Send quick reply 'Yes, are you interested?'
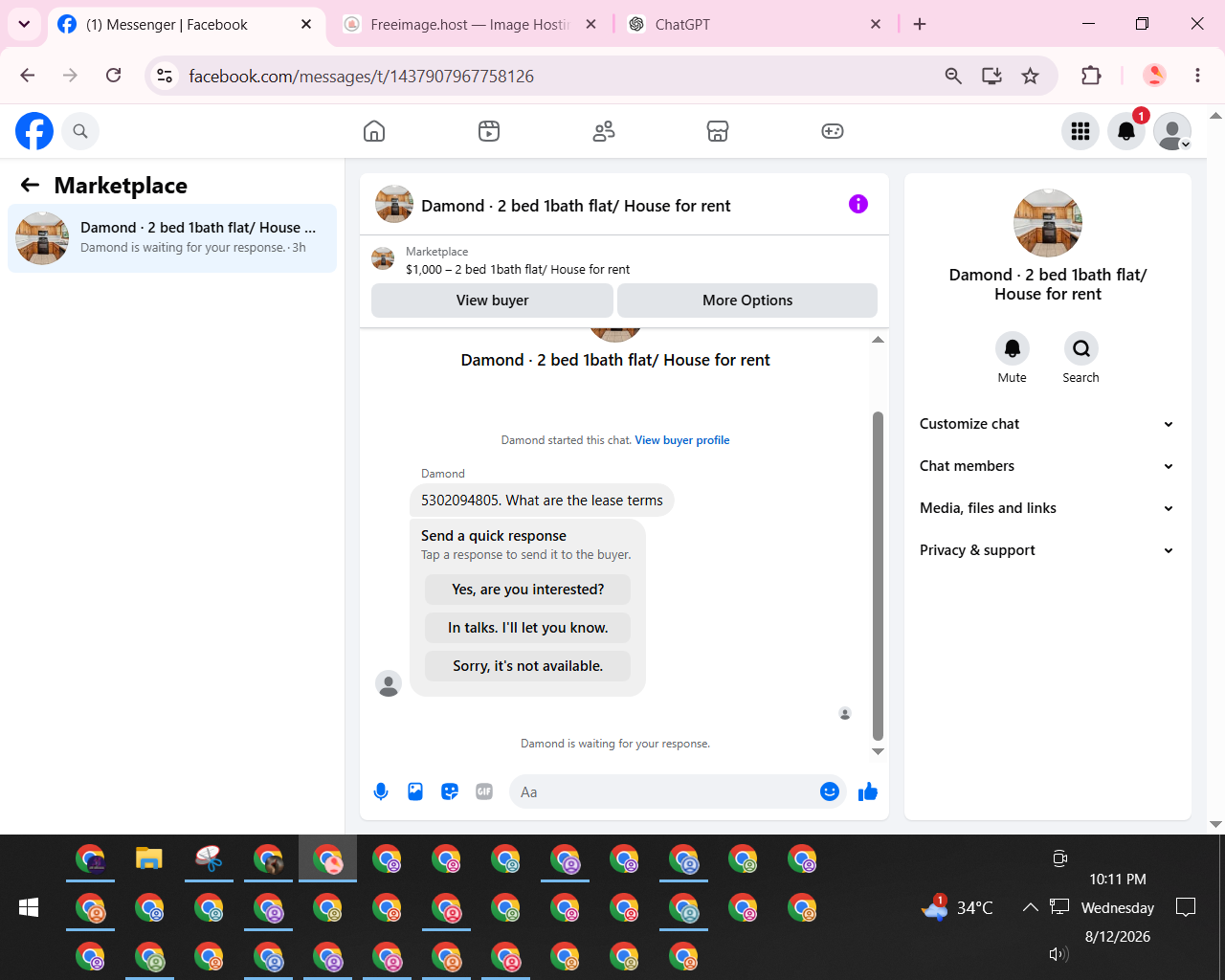This screenshot has height=980, width=1225. 528,590
